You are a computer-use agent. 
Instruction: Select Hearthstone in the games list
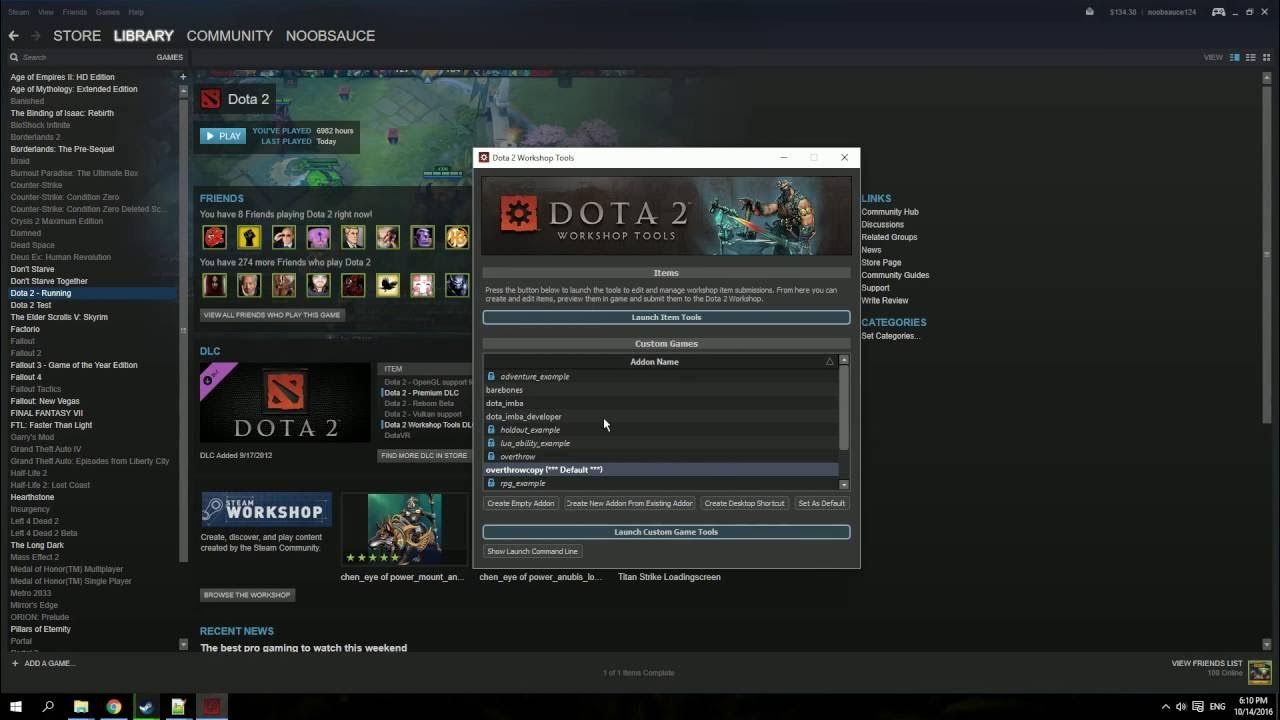tap(32, 497)
